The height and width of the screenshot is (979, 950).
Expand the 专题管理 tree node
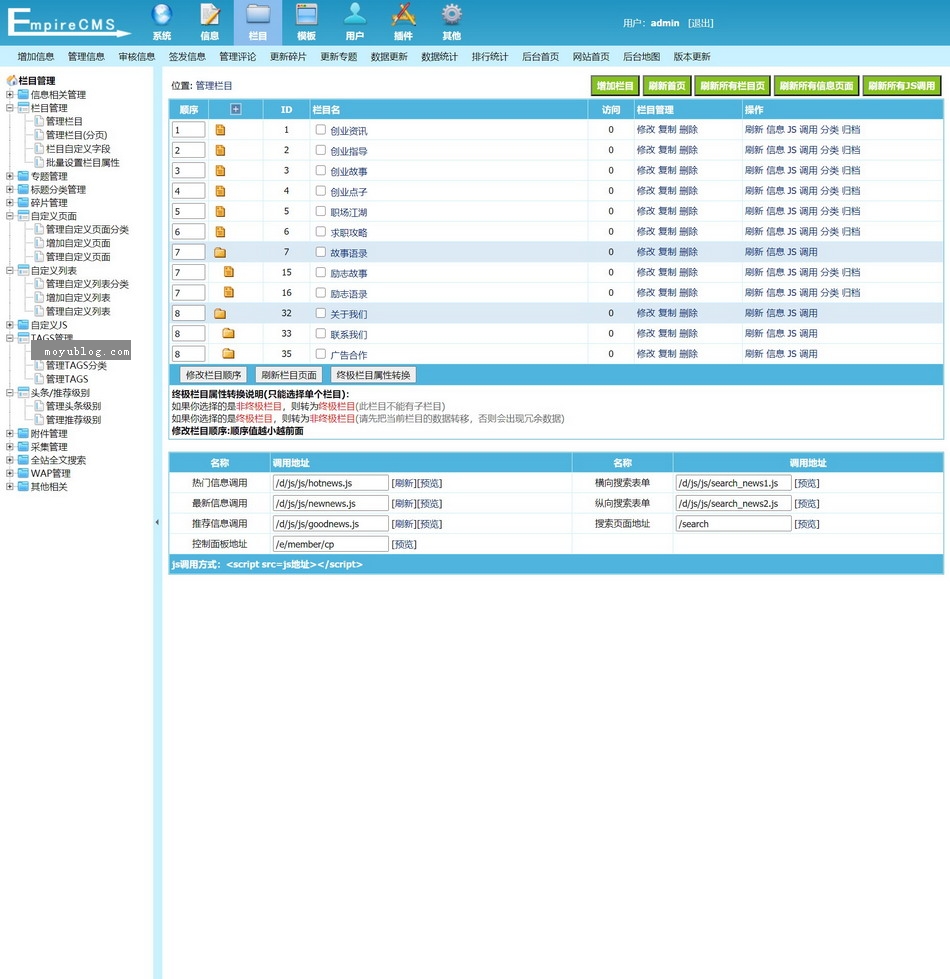click(x=9, y=176)
